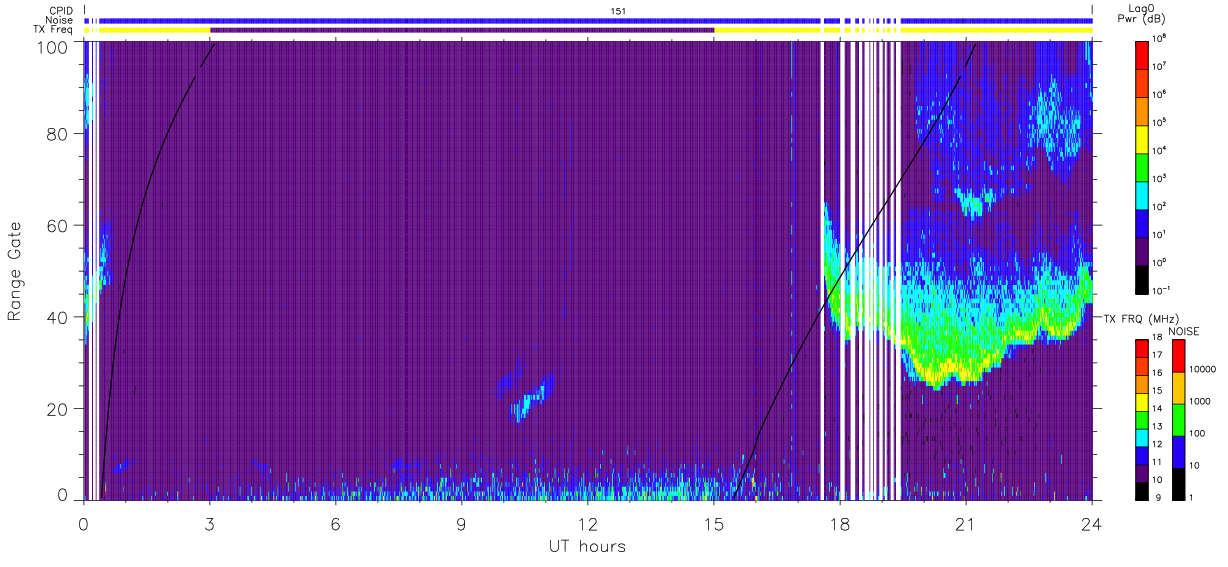The height and width of the screenshot is (567, 1228).
Task: Select the 'TX Freq' row label
Action: (53, 30)
